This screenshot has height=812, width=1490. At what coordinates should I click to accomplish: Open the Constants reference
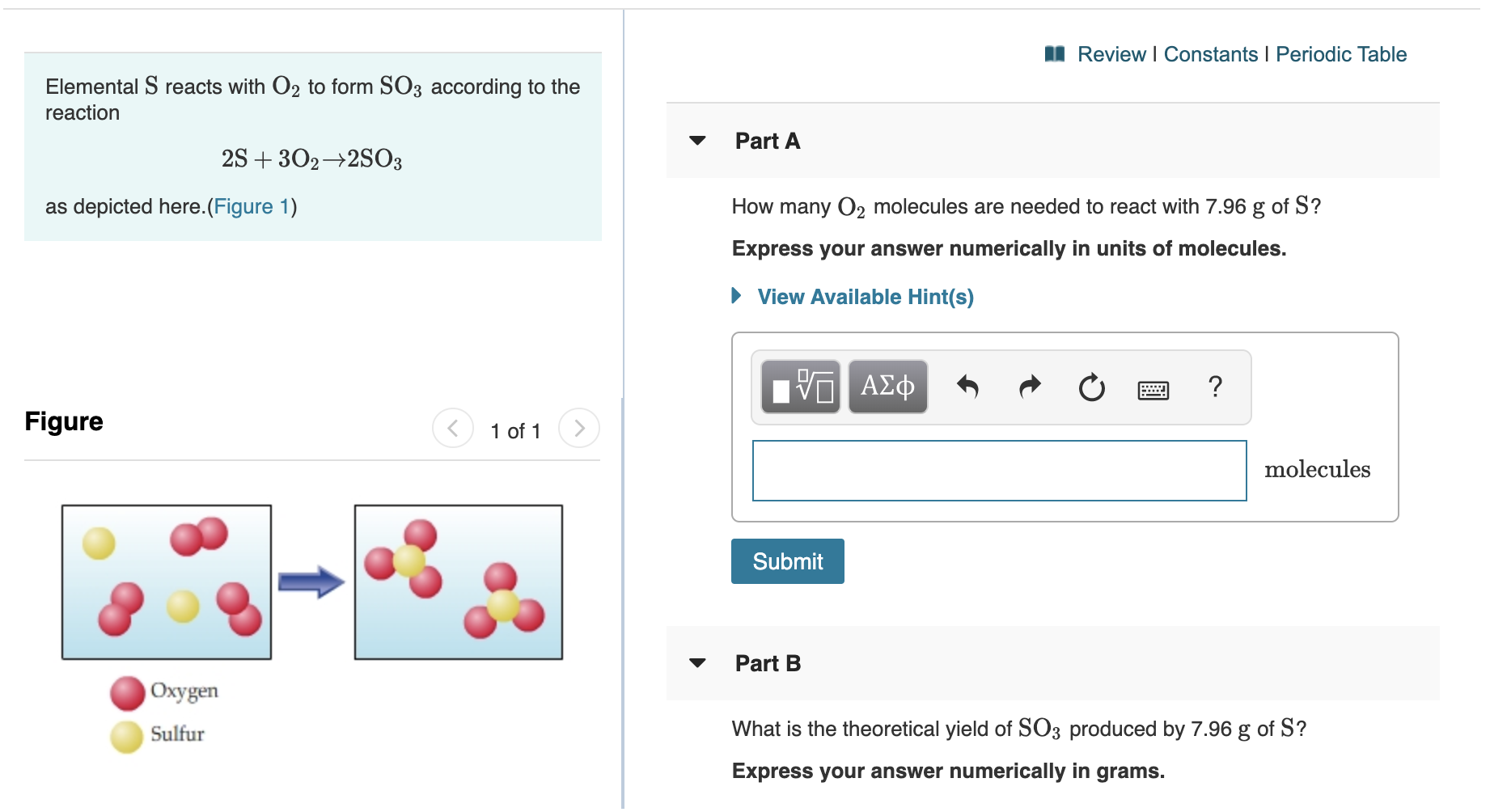tap(1212, 53)
